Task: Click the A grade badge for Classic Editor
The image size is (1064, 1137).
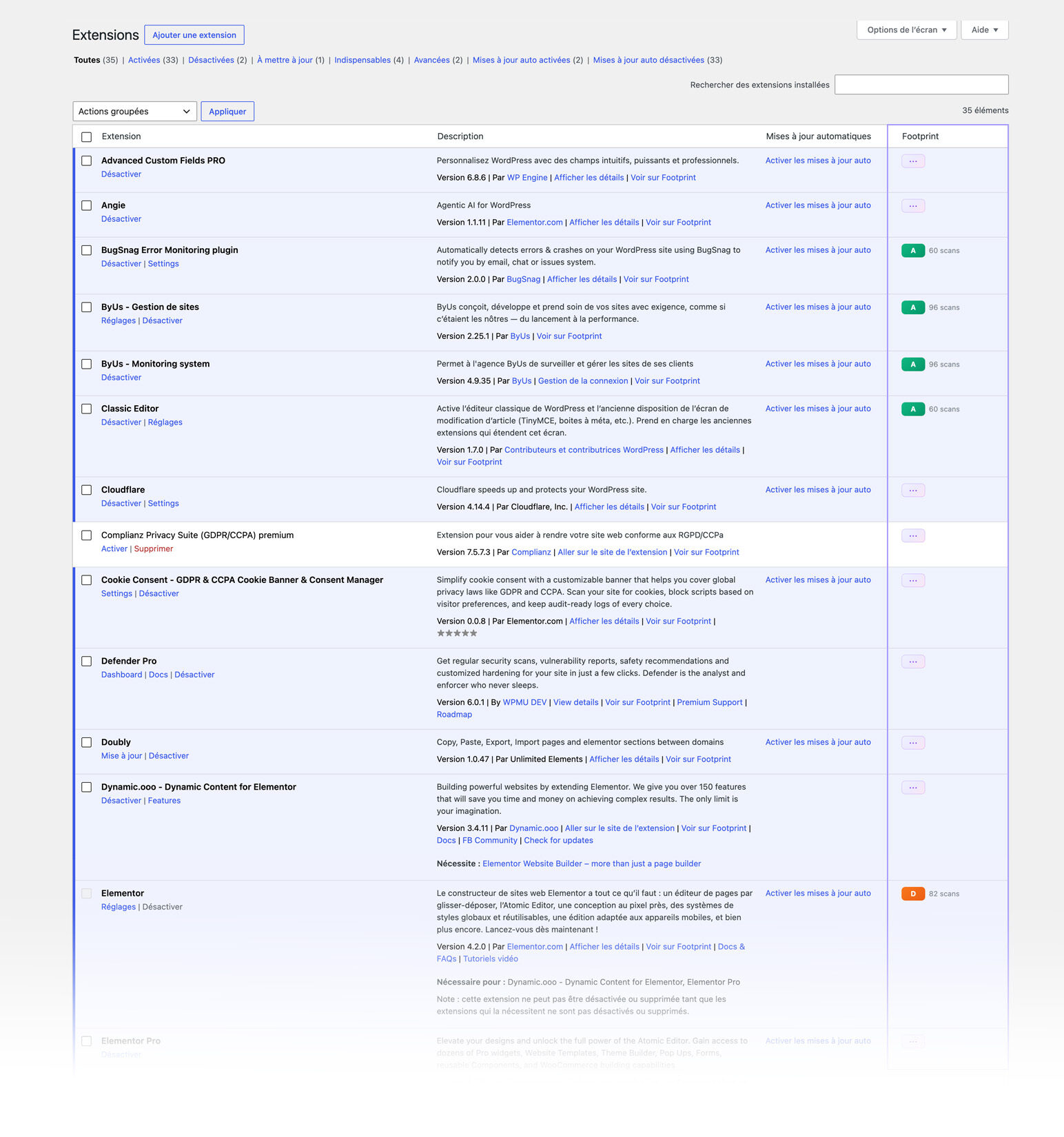Action: 913,409
